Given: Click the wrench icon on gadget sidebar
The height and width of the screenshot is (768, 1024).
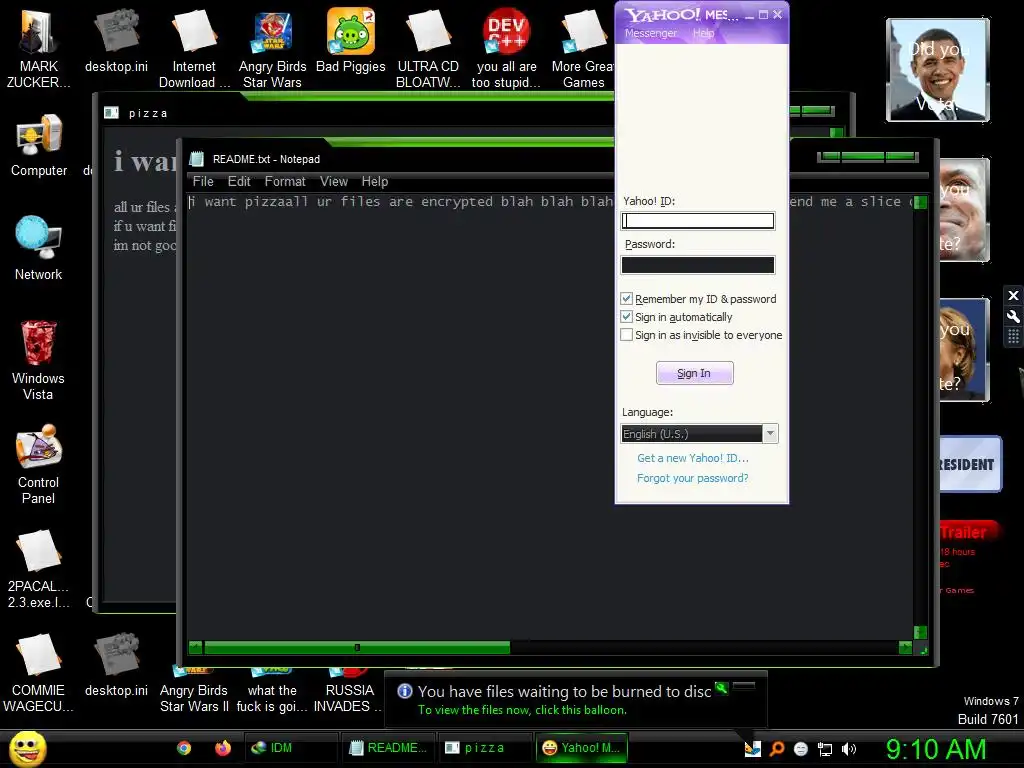Looking at the screenshot, I should [1014, 317].
